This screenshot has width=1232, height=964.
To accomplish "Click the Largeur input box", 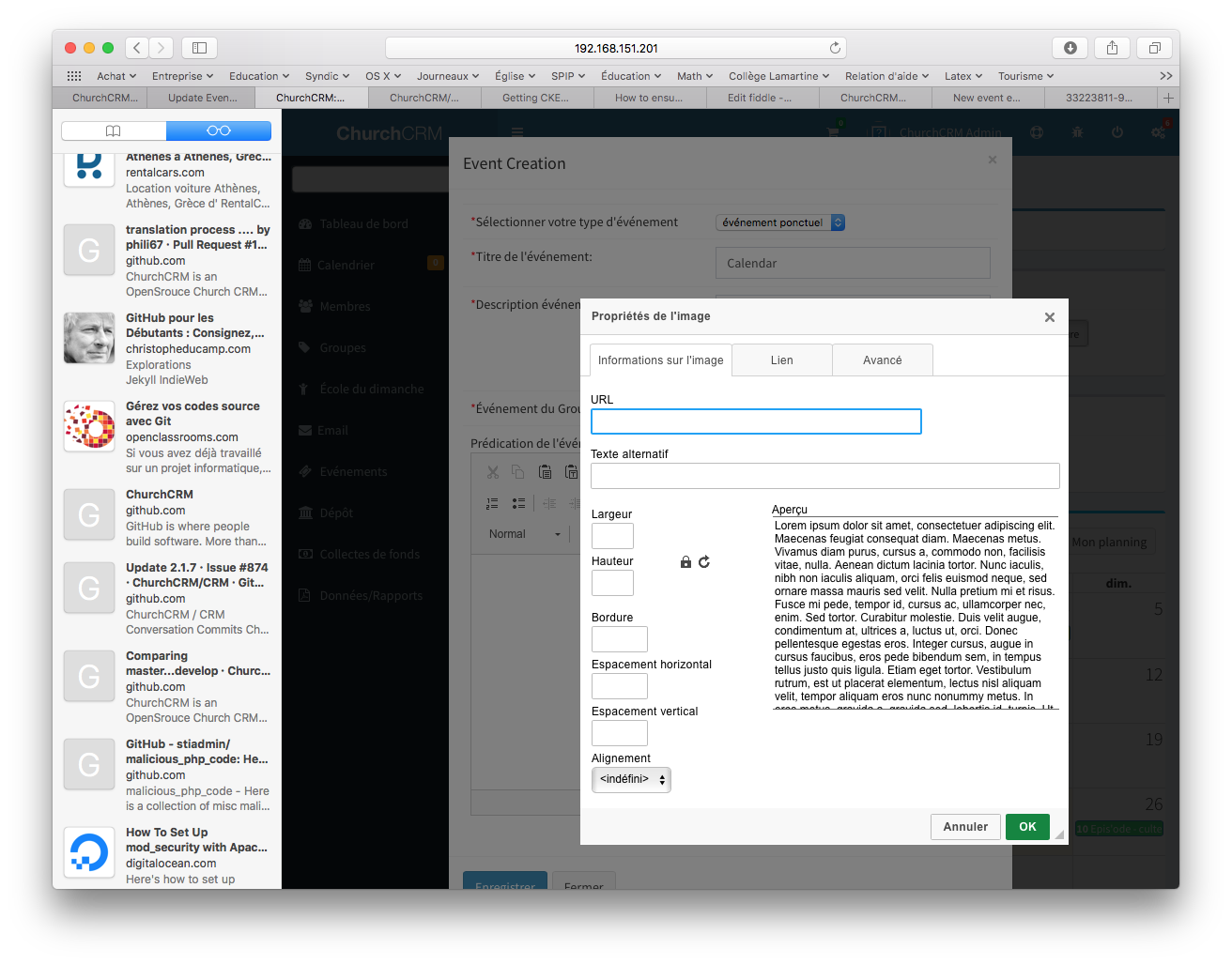I will click(x=612, y=536).
